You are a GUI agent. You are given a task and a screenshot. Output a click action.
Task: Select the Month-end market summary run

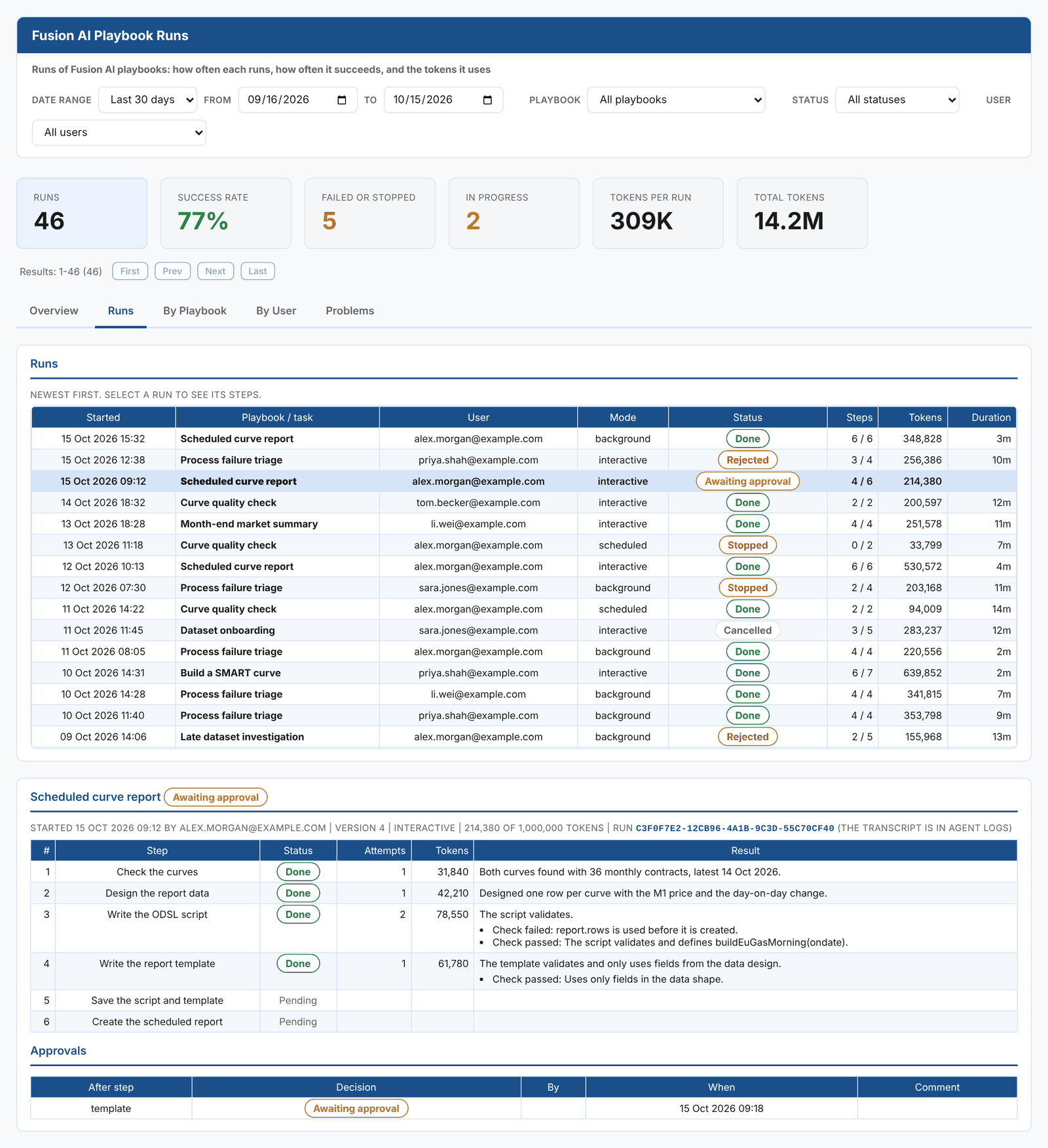(x=524, y=524)
